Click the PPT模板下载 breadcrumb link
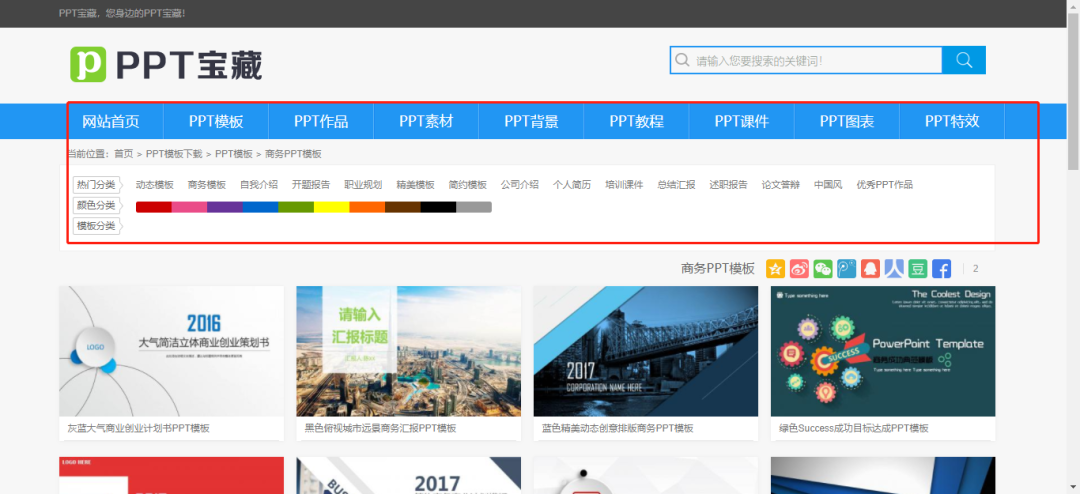Image resolution: width=1080 pixels, height=494 pixels. (x=174, y=154)
